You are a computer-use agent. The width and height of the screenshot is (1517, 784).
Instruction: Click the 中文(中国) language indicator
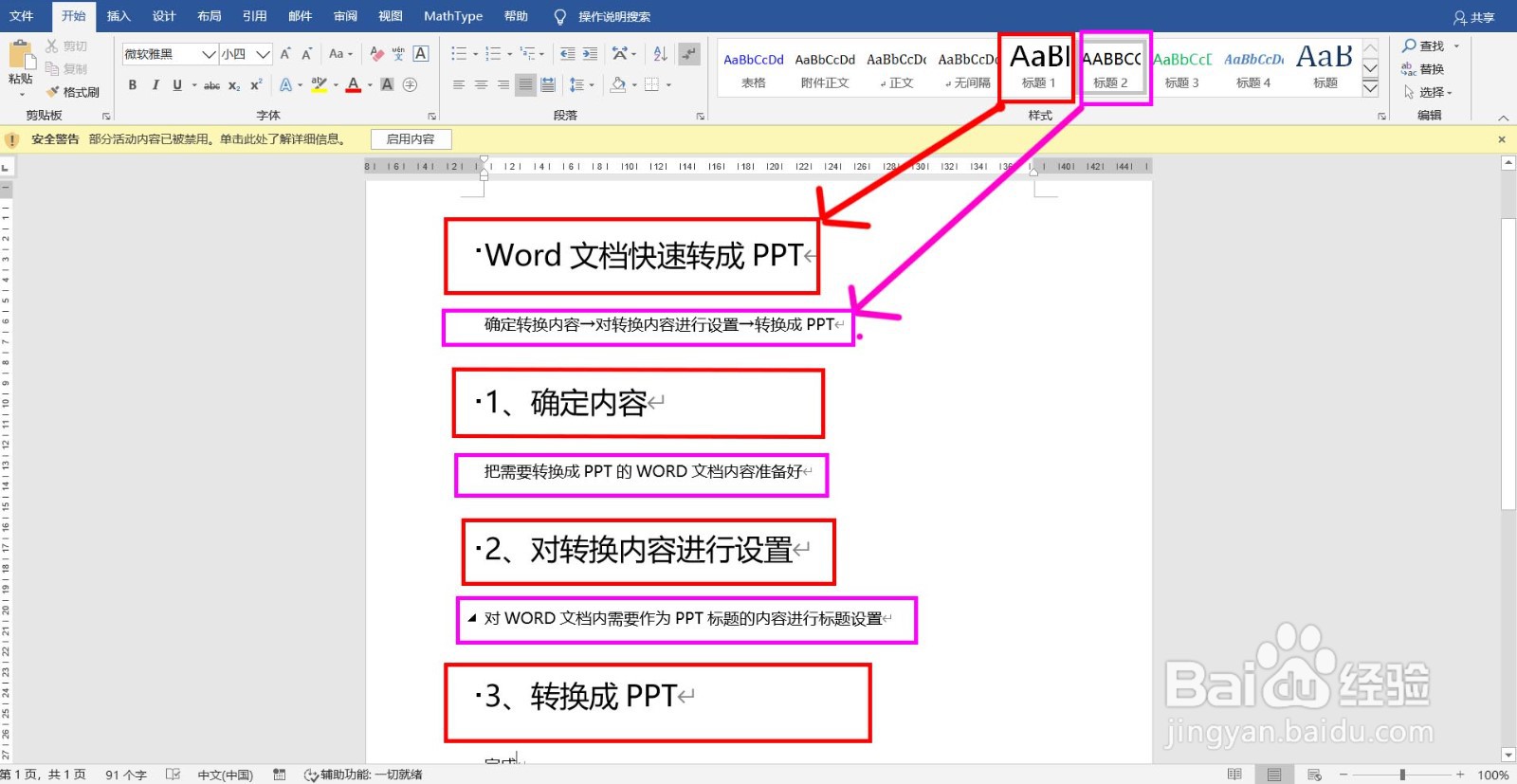point(225,775)
